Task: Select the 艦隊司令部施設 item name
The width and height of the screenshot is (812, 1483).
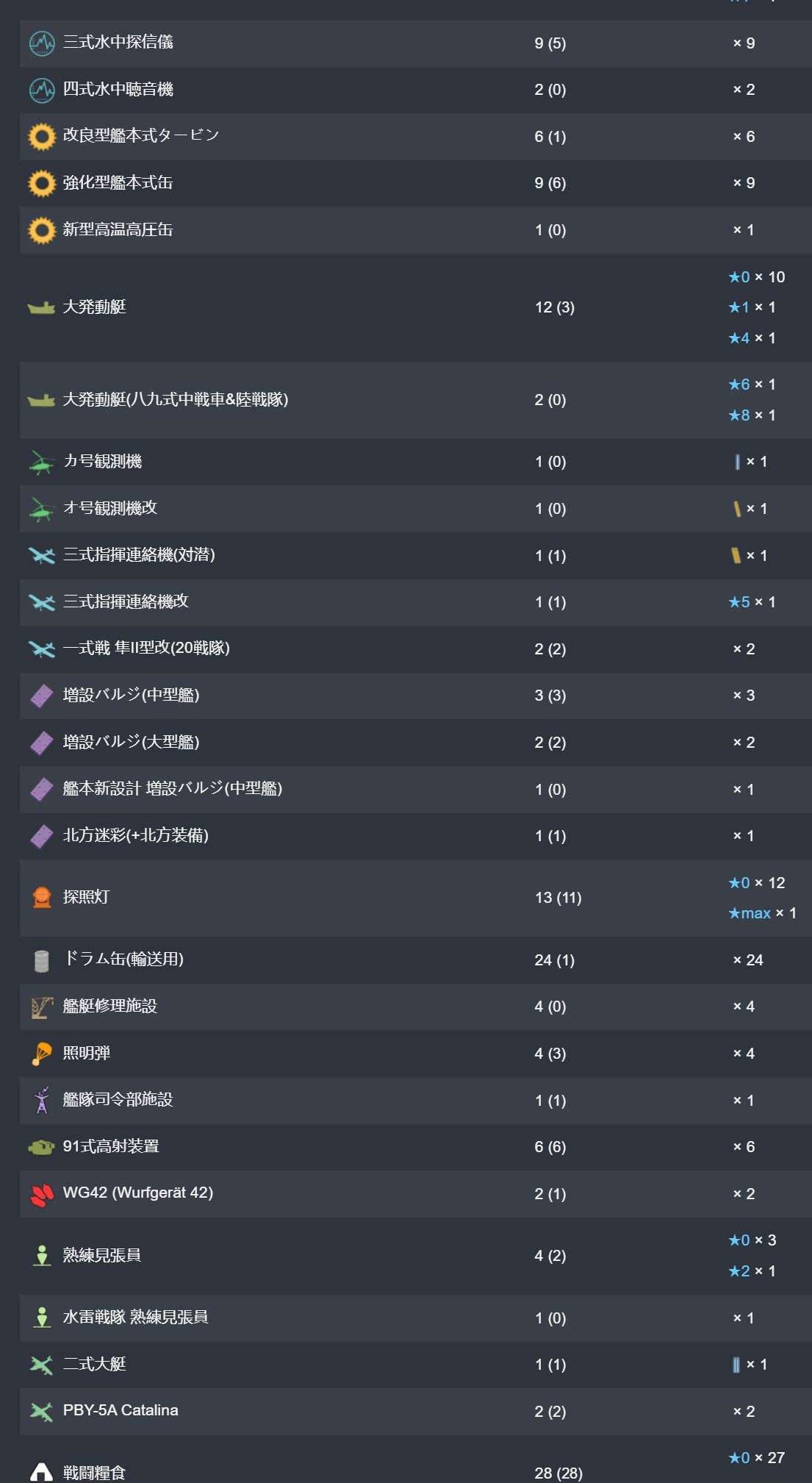Action: 118,1099
